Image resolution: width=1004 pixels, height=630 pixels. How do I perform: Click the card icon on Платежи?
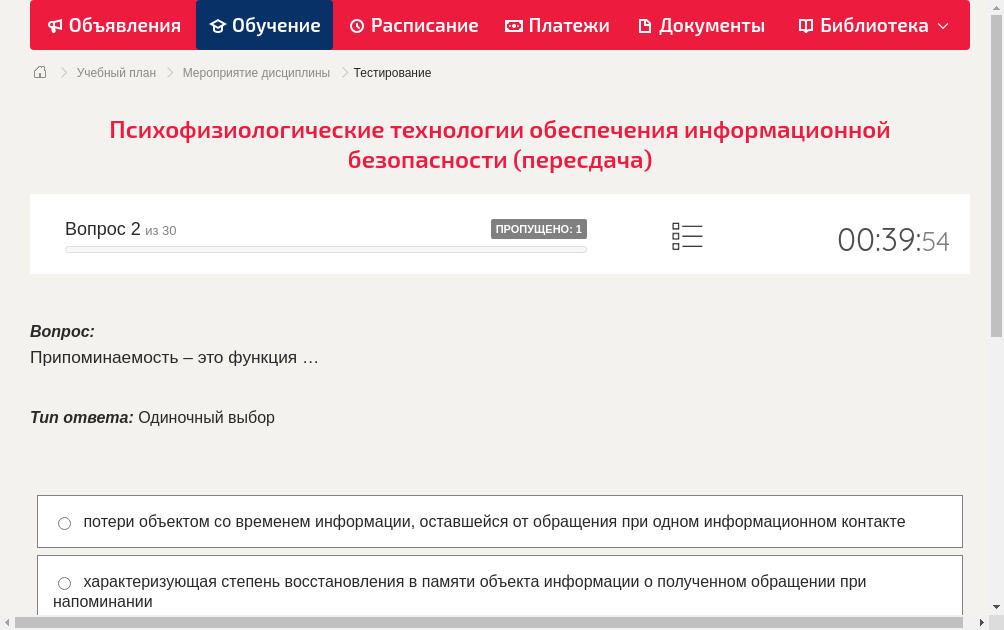(x=515, y=25)
